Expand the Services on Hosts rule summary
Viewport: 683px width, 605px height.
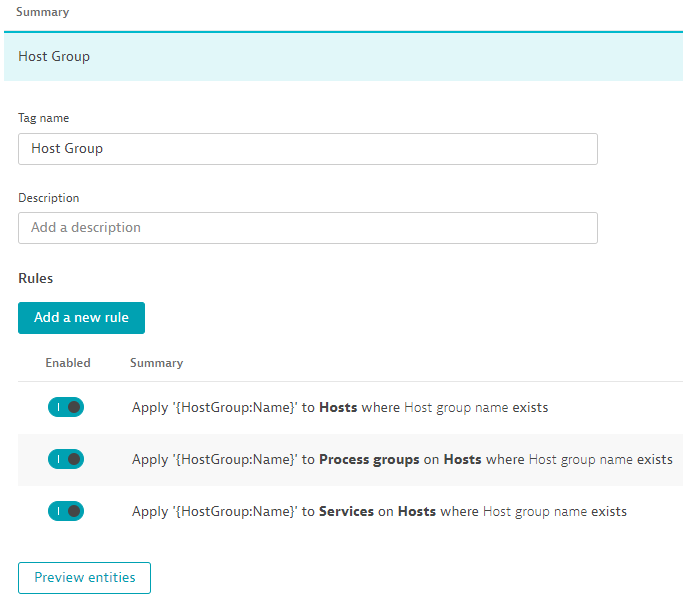(379, 512)
